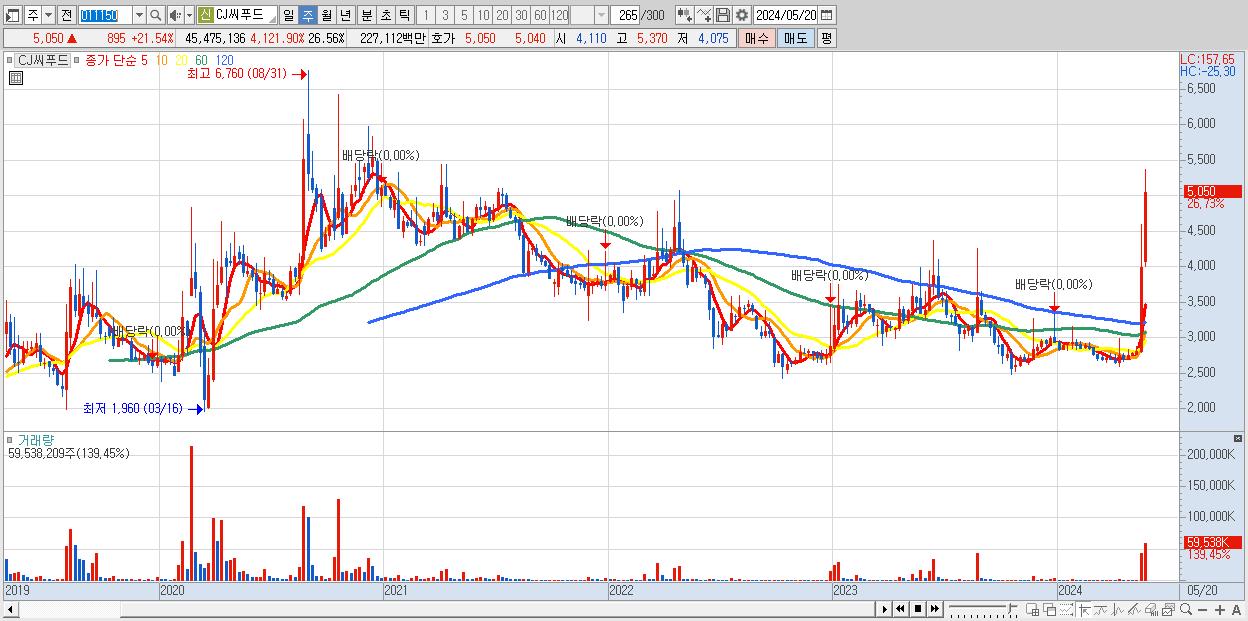Click the add-line indicator icon

(704, 15)
